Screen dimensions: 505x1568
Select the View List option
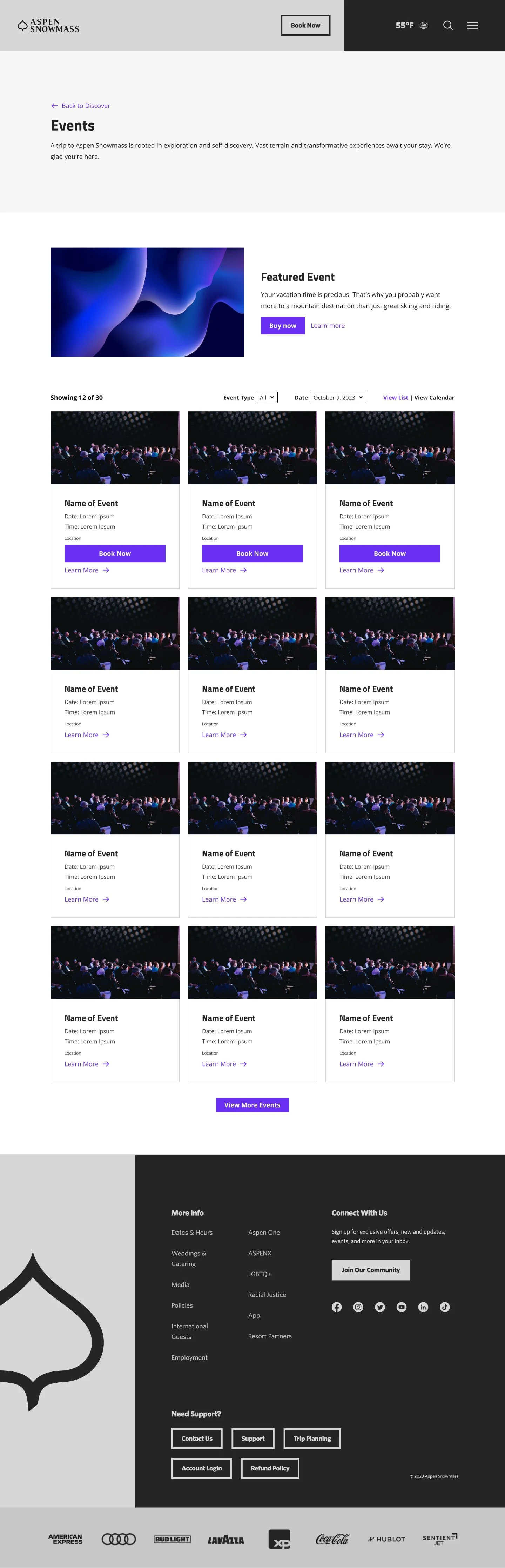pyautogui.click(x=396, y=398)
